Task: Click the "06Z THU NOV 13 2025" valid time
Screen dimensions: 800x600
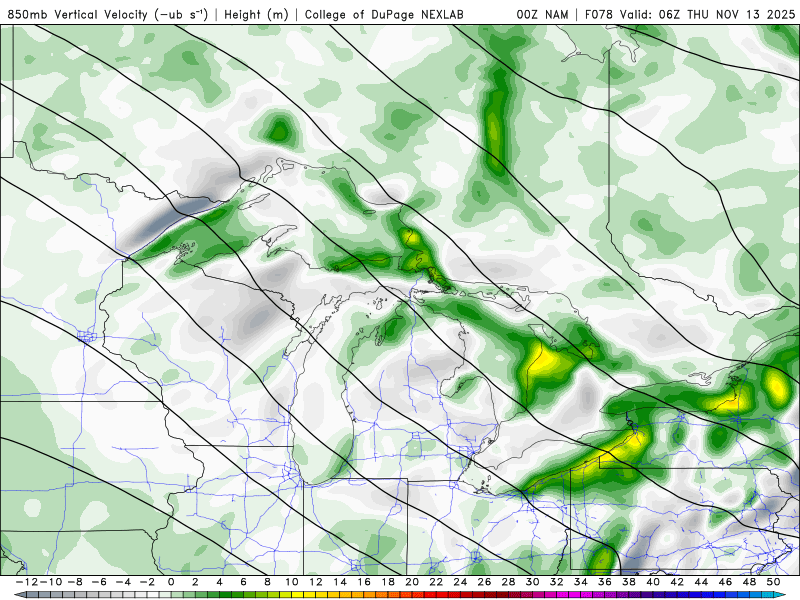Action: pyautogui.click(x=727, y=14)
